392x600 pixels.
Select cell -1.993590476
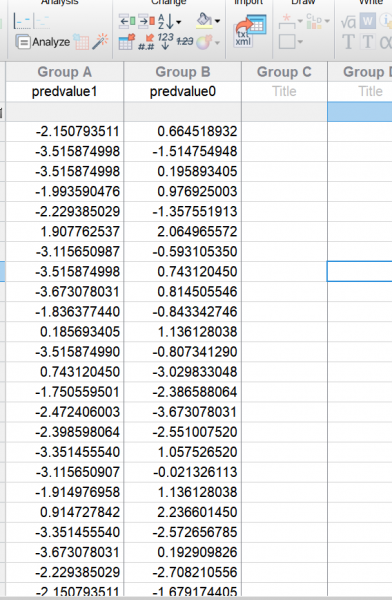(64, 192)
